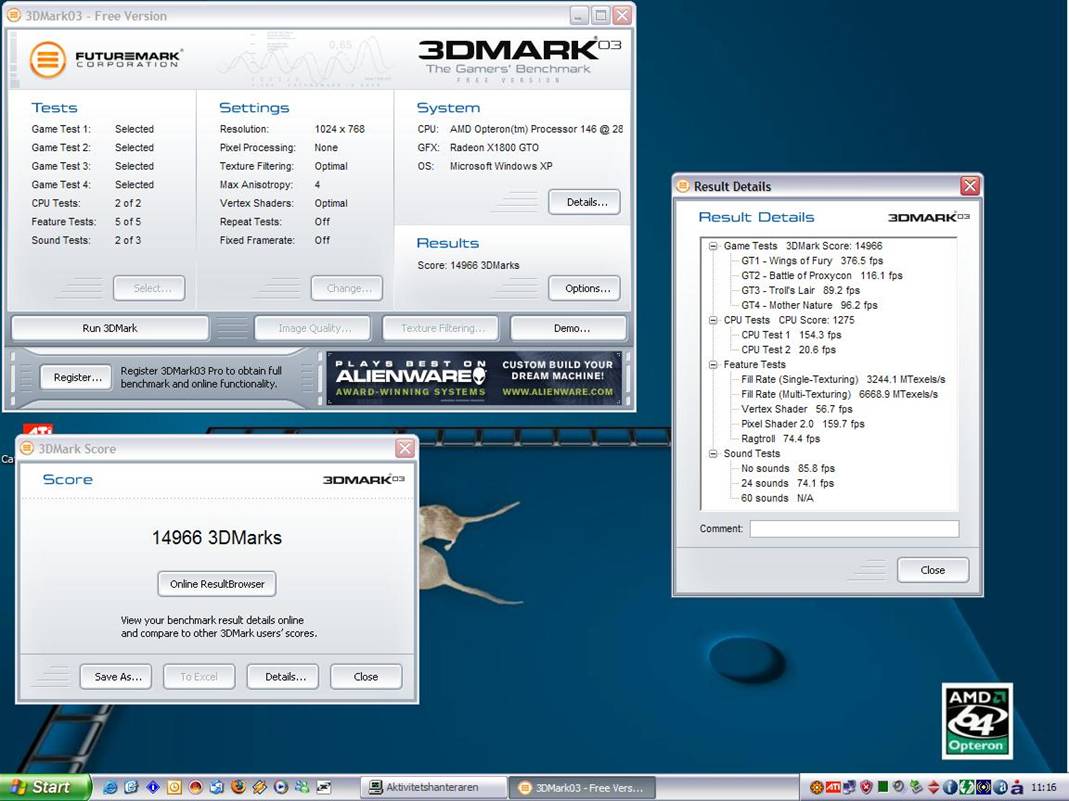Select Pixel Shader 2.0 result row
Screen dimensions: 1069x801
pyautogui.click(x=802, y=424)
